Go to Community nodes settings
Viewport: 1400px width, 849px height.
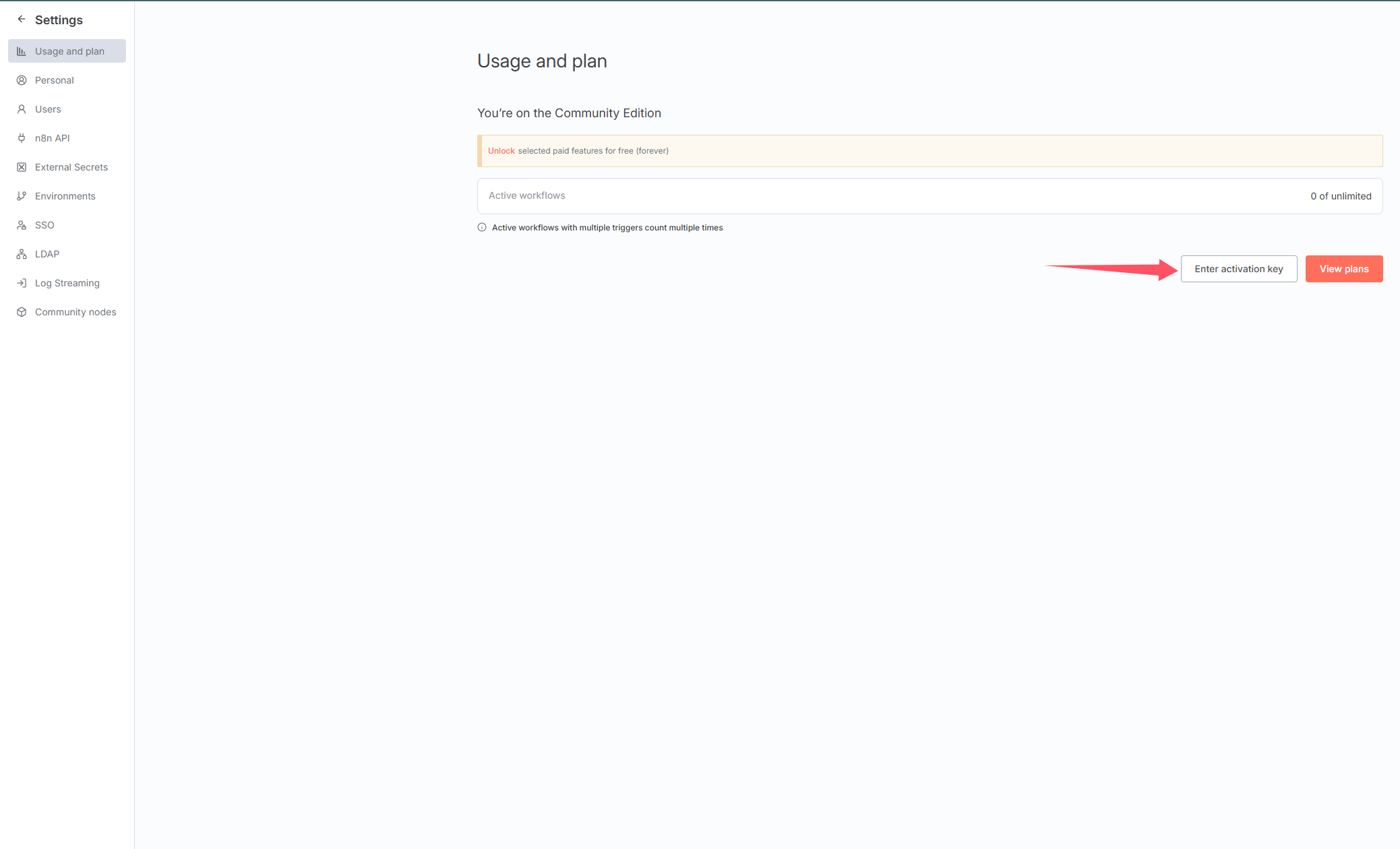pyautogui.click(x=75, y=312)
